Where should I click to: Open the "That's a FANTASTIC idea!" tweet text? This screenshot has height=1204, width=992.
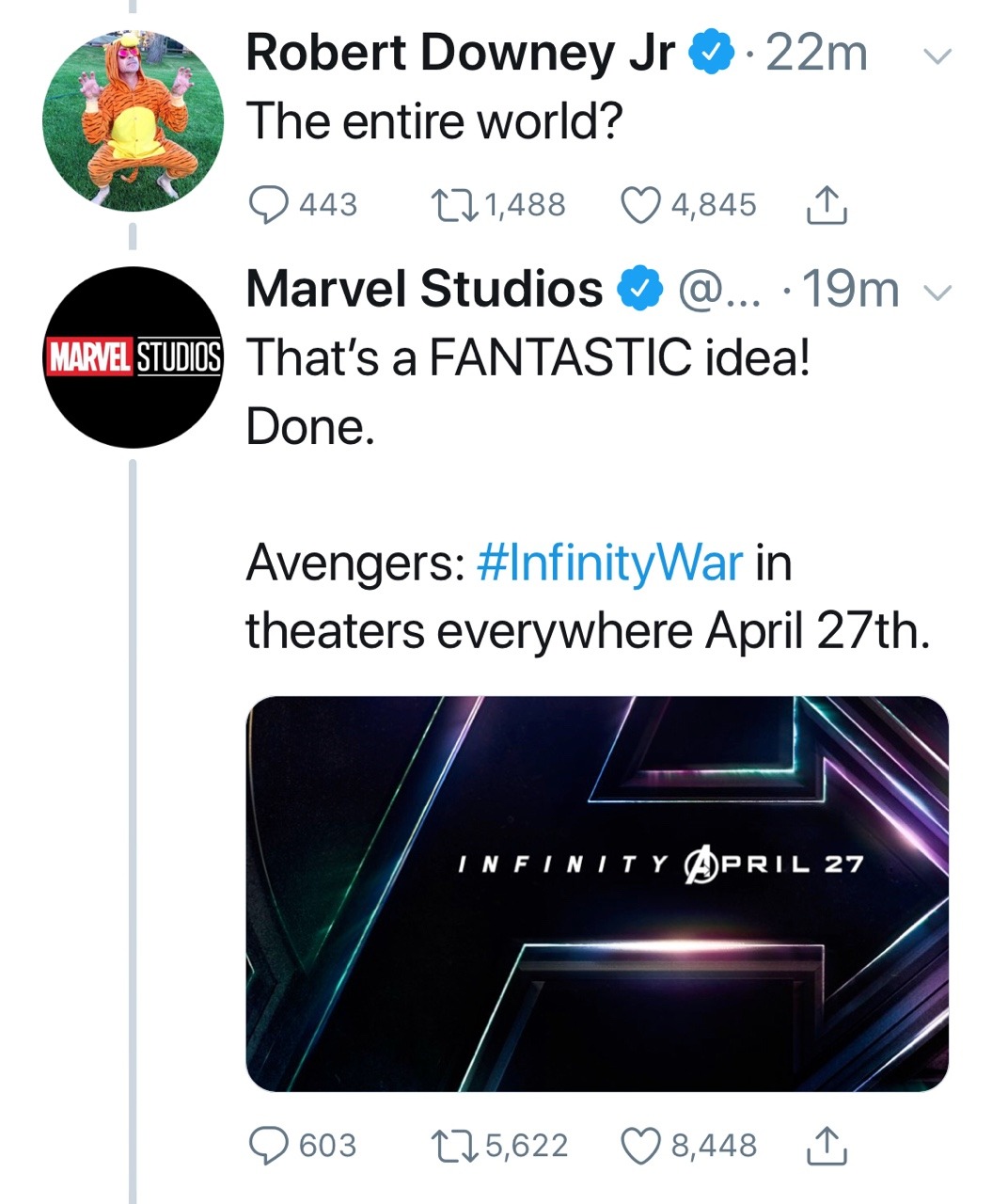[527, 359]
